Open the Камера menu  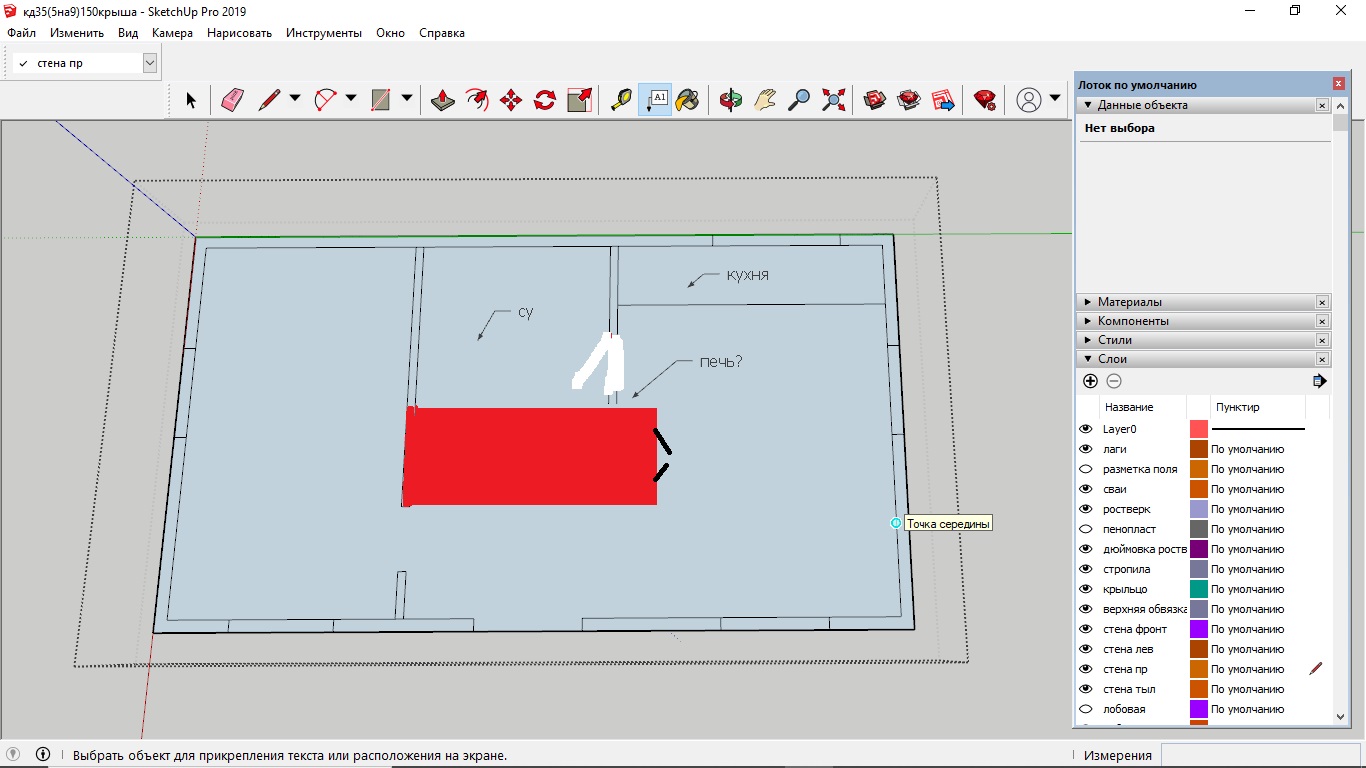point(172,33)
